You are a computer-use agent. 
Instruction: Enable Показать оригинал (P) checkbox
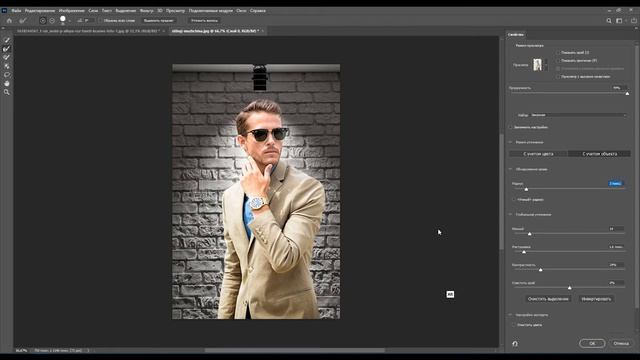coord(558,60)
